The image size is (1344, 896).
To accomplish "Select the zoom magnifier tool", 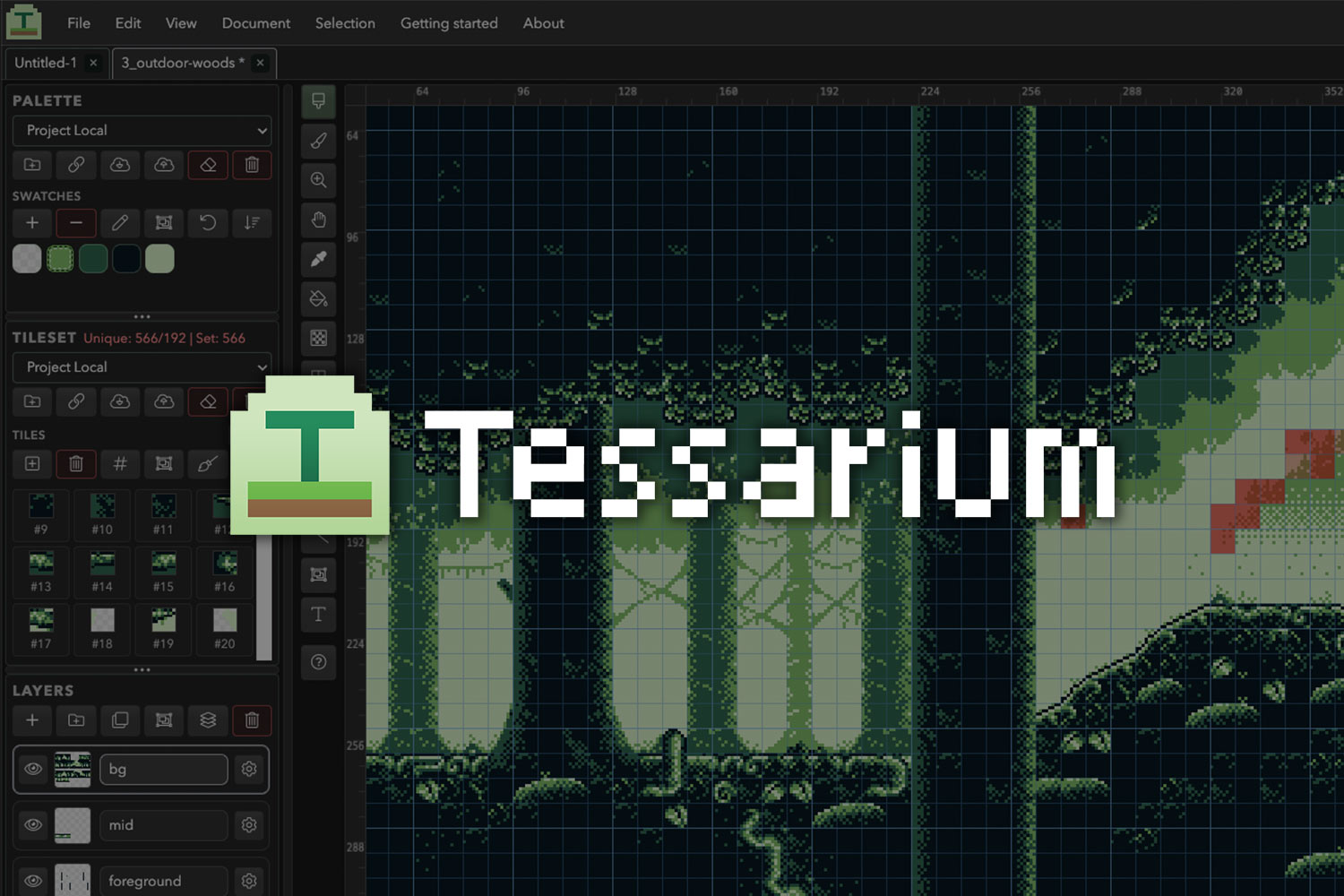I will click(x=318, y=180).
